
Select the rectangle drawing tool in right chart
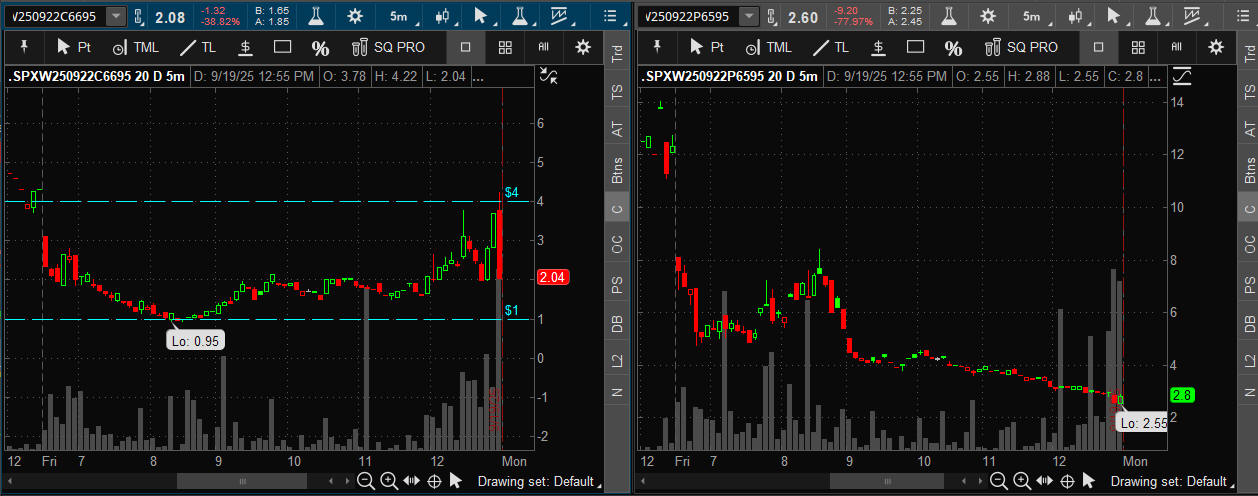(x=915, y=47)
